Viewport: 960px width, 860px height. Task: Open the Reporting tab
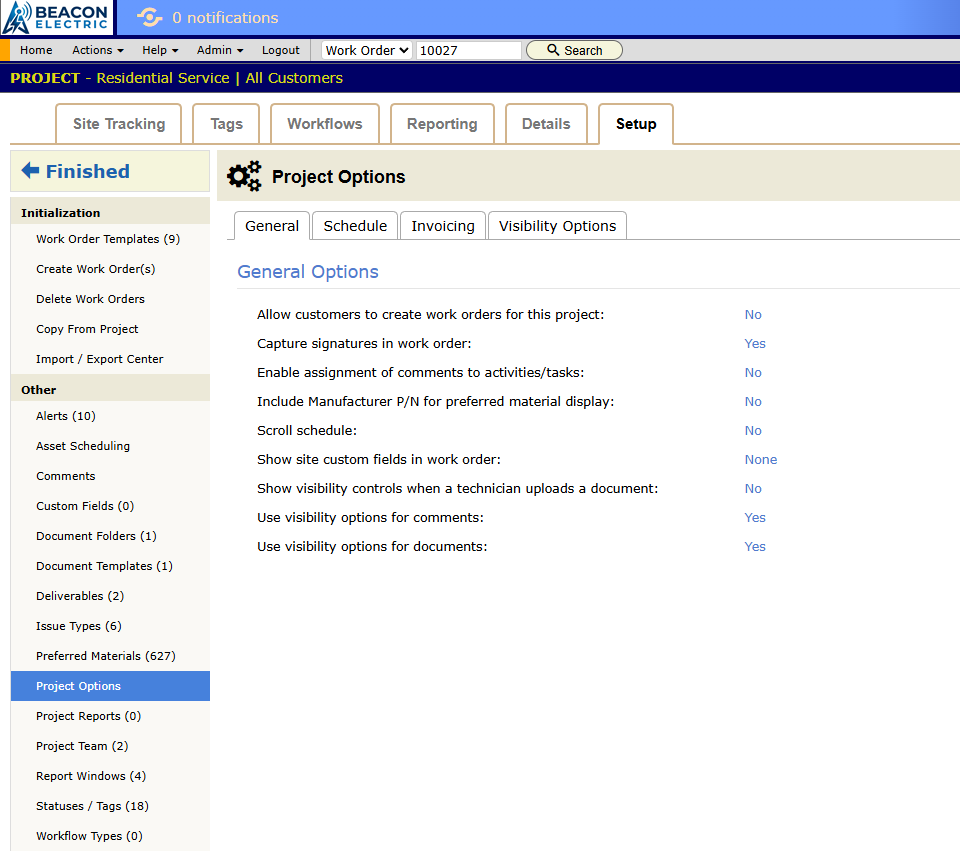[x=442, y=124]
